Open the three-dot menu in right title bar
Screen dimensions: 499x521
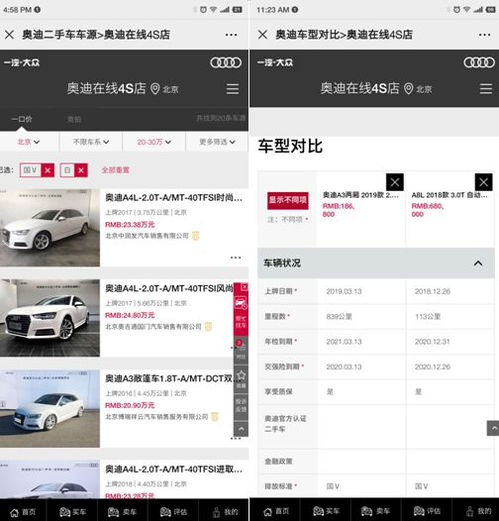(x=484, y=35)
